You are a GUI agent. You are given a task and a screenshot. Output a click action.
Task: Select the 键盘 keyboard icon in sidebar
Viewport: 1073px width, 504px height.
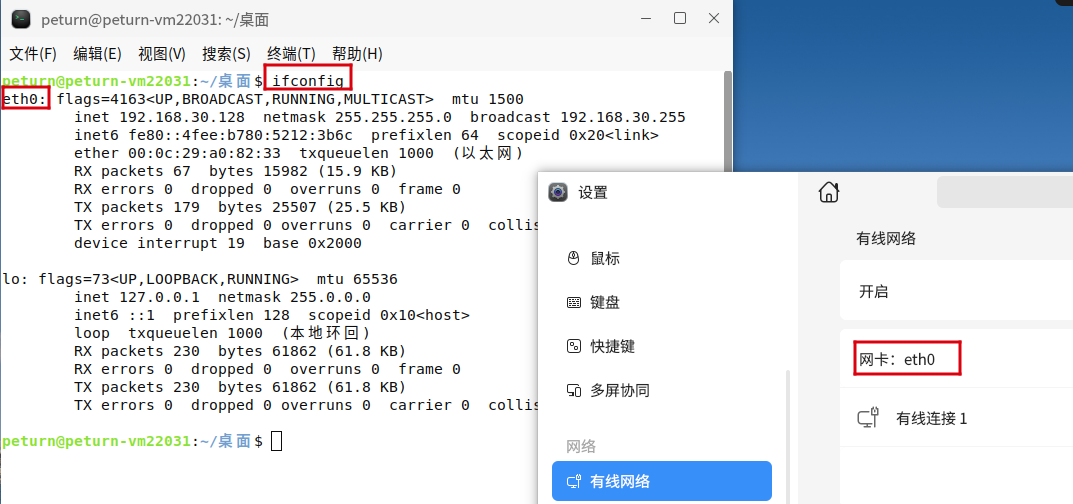(574, 302)
